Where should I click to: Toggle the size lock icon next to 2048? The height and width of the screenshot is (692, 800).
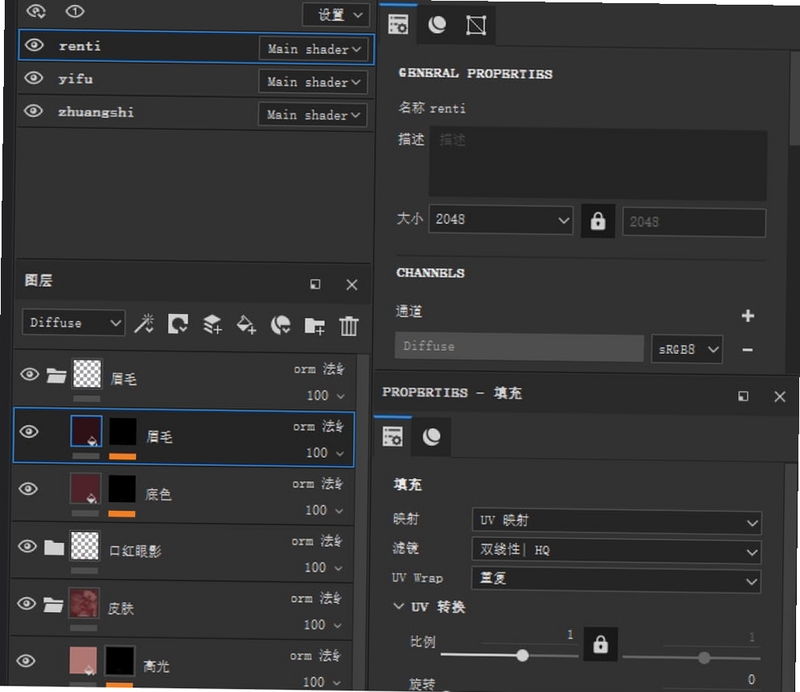598,221
